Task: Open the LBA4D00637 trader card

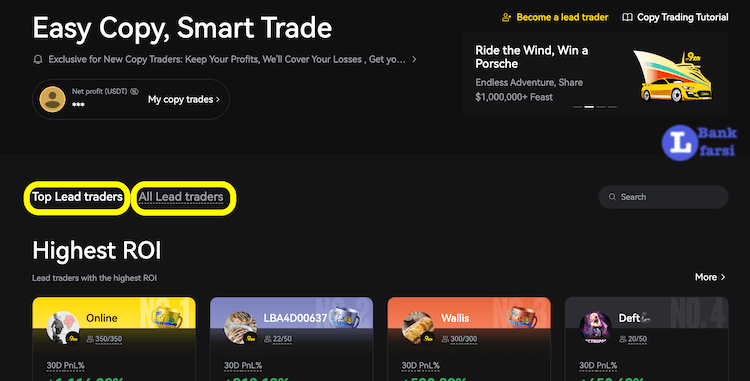Action: [291, 339]
